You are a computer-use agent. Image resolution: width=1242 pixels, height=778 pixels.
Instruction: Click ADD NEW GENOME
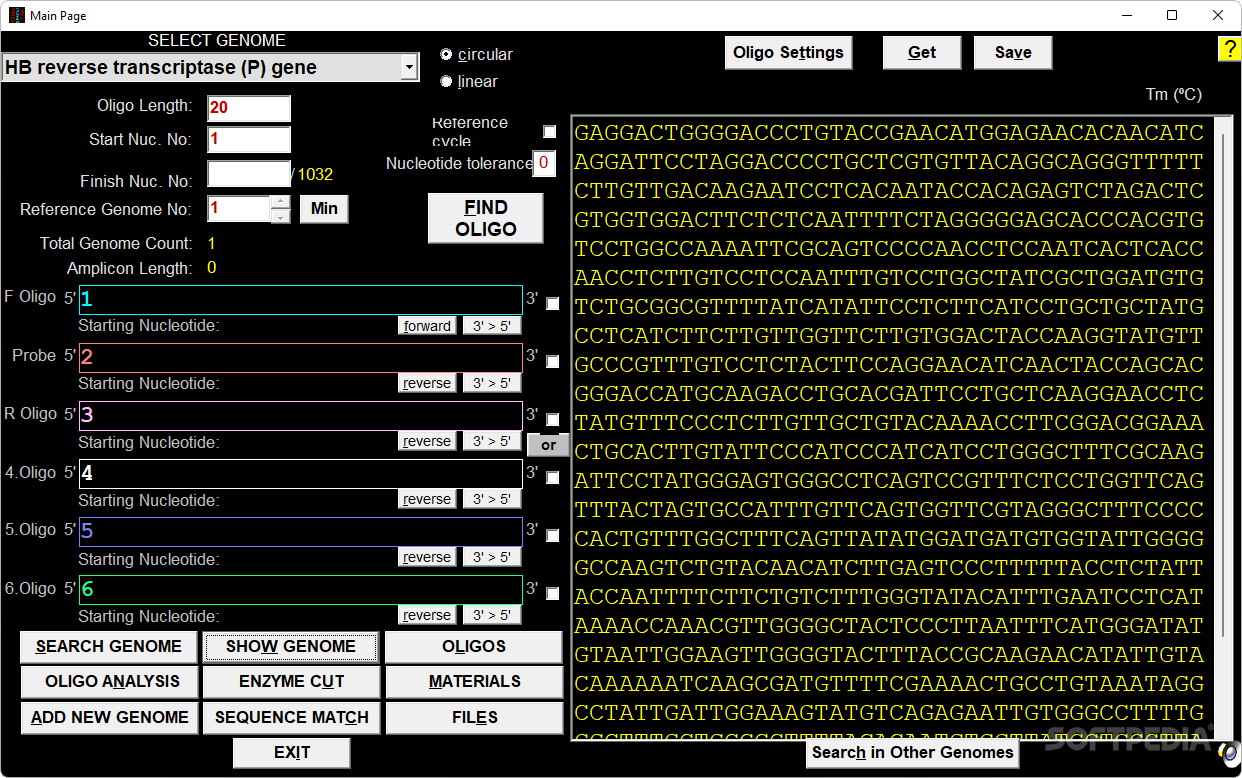point(109,718)
